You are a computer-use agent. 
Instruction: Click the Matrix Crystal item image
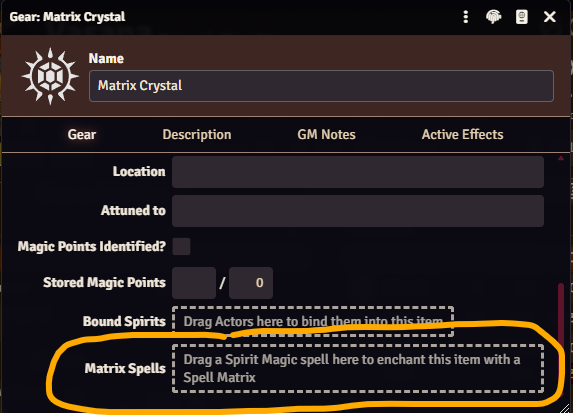pos(50,76)
